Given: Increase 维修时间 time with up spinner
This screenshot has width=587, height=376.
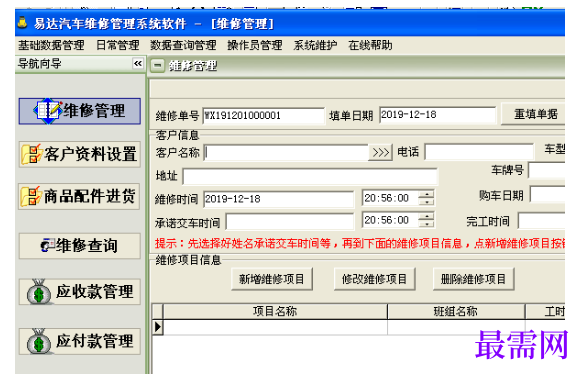Looking at the screenshot, I should (x=426, y=194).
